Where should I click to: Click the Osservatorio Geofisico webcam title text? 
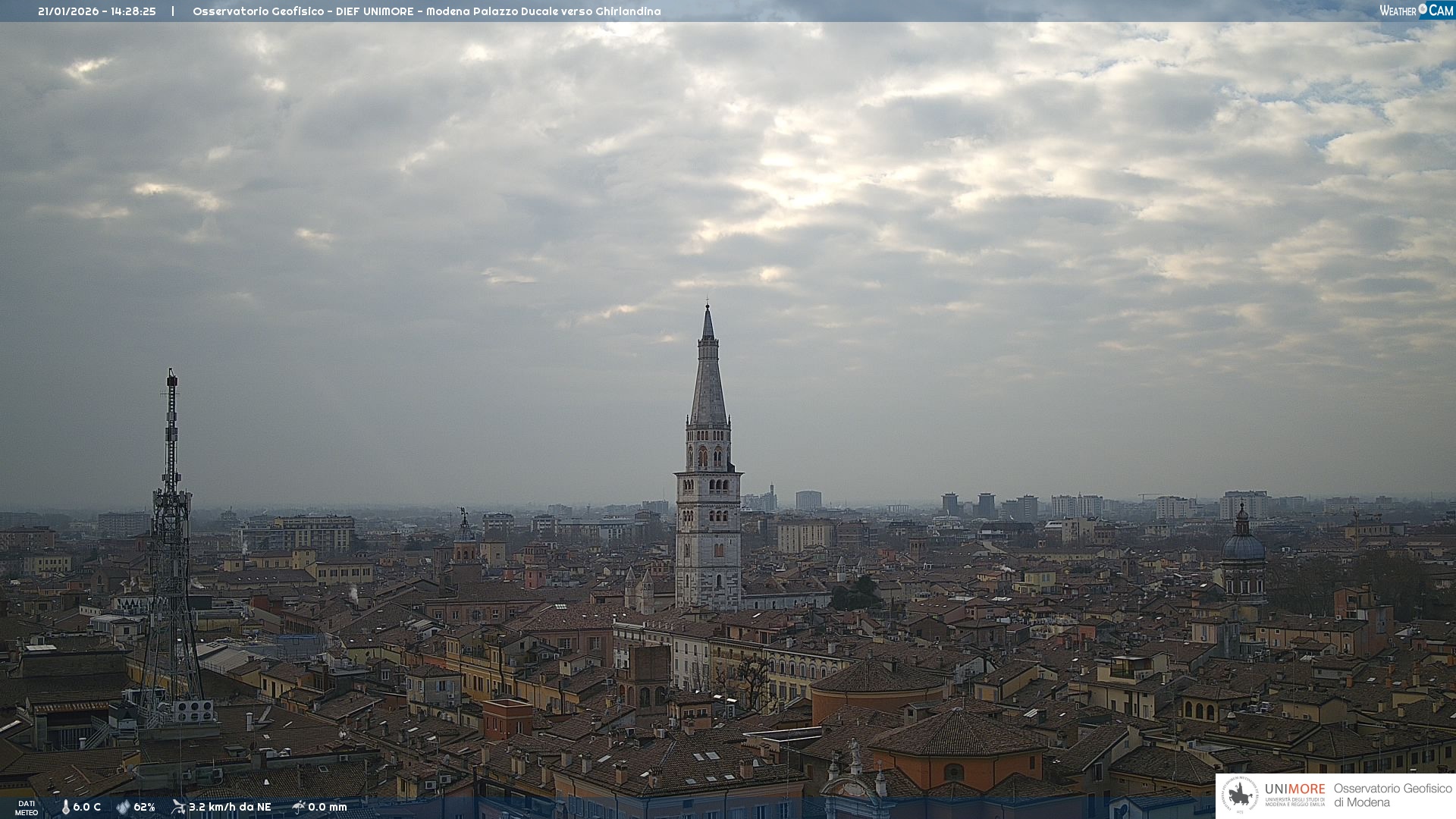(x=426, y=11)
